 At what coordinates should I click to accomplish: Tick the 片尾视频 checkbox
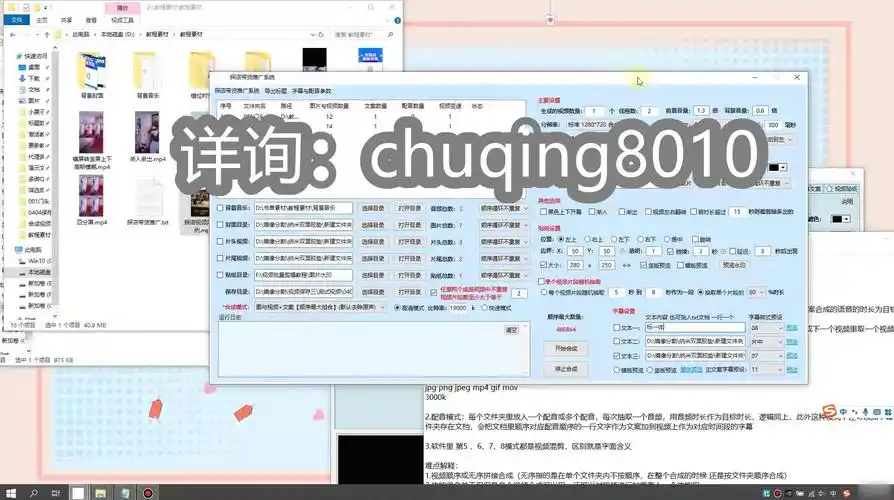220,258
